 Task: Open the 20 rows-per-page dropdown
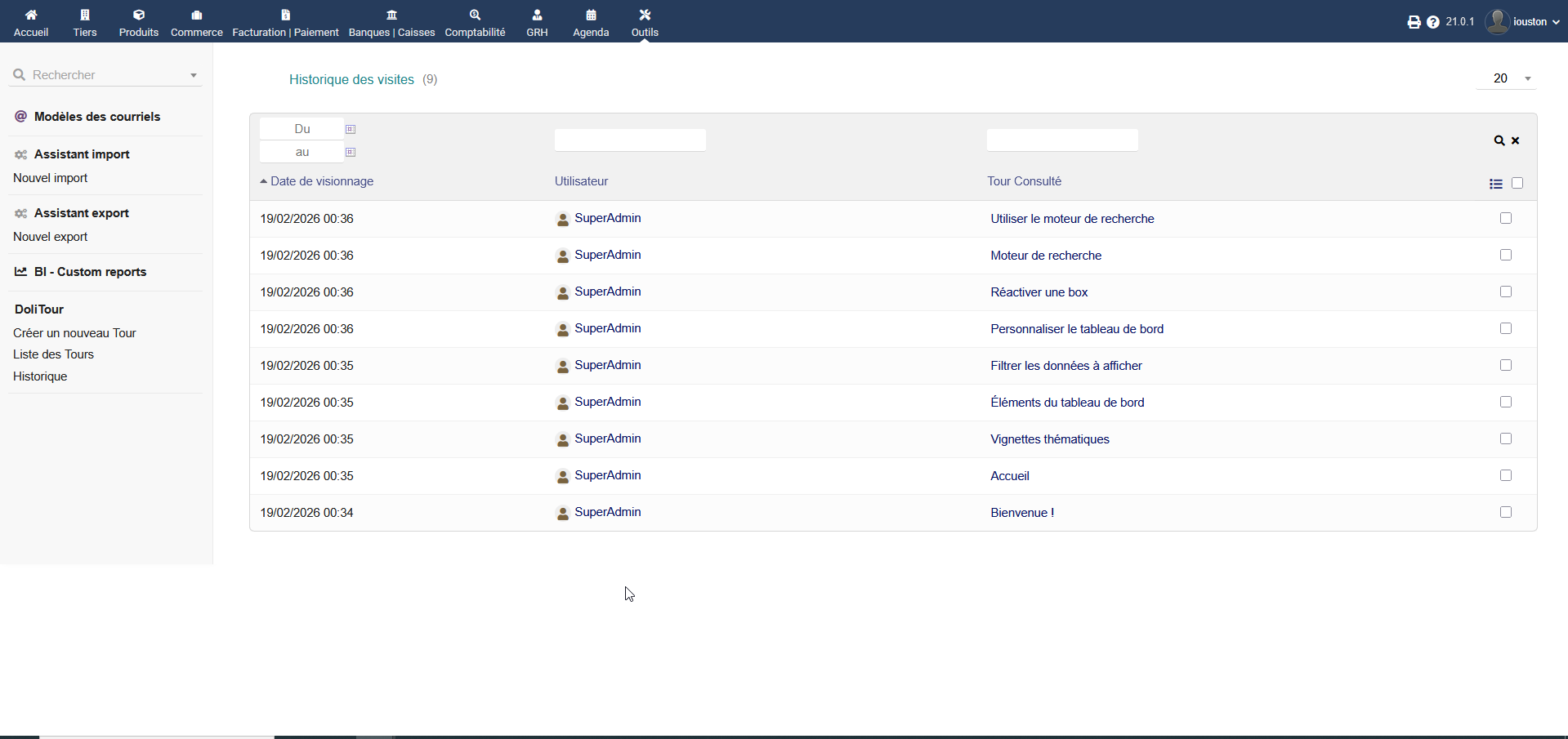click(1507, 78)
